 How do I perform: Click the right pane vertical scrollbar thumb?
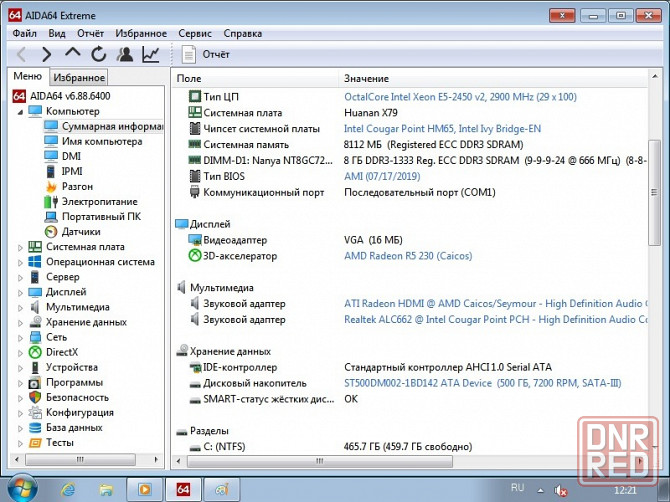coord(654,192)
